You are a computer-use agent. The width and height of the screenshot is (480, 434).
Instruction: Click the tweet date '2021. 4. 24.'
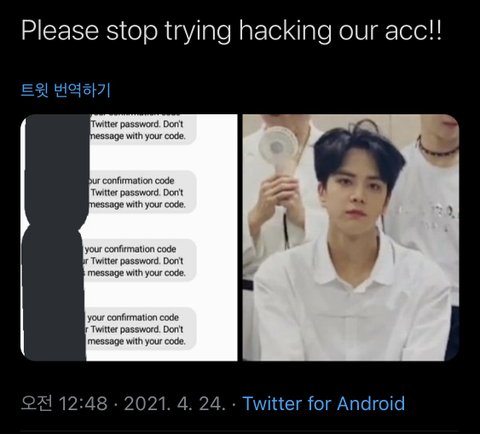[175, 403]
